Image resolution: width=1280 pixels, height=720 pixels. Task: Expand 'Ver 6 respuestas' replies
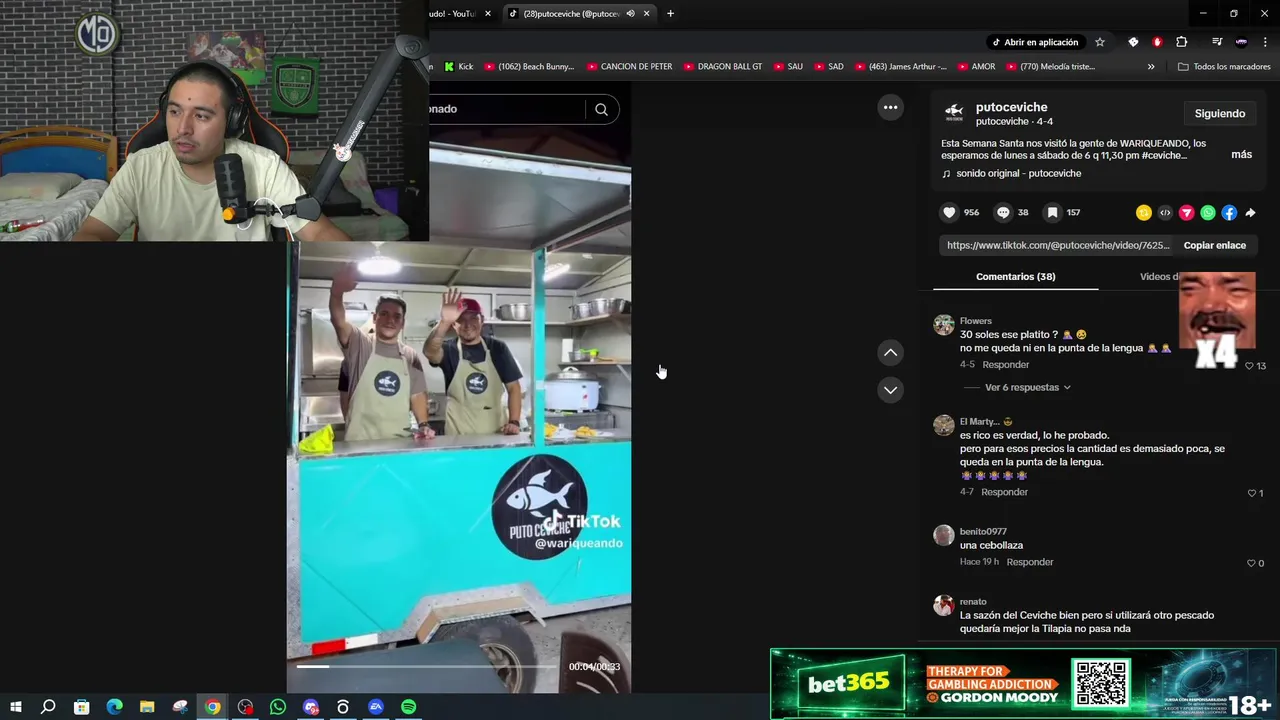tap(1028, 387)
